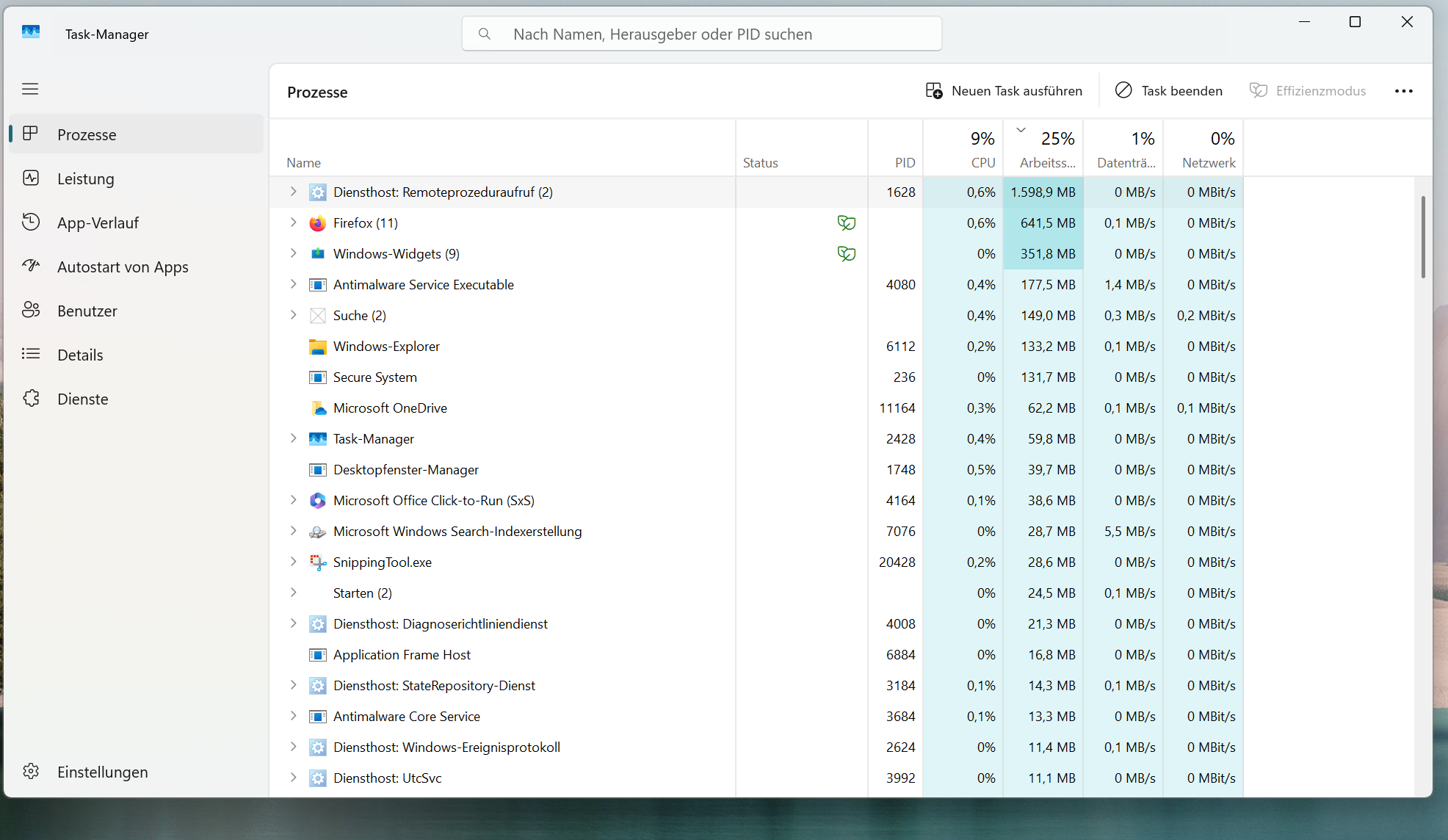Switch to the Leistung page
Viewport: 1448px width, 840px height.
[136, 178]
